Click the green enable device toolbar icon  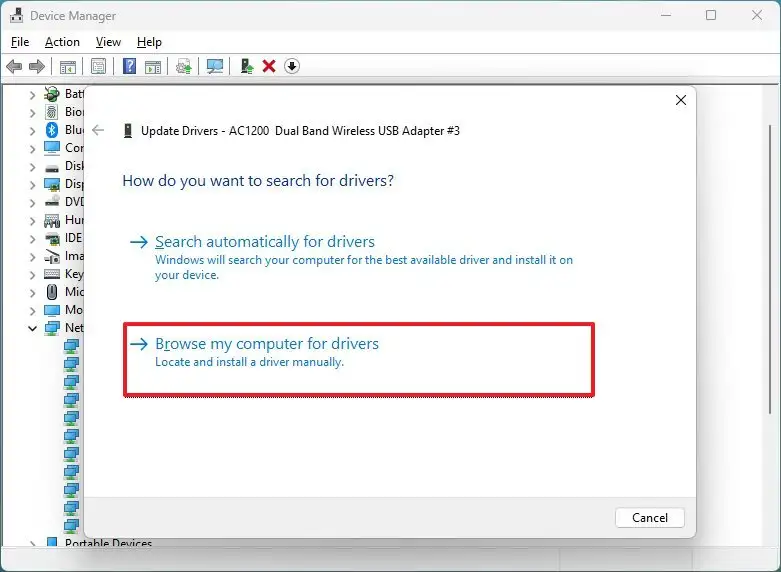246,66
